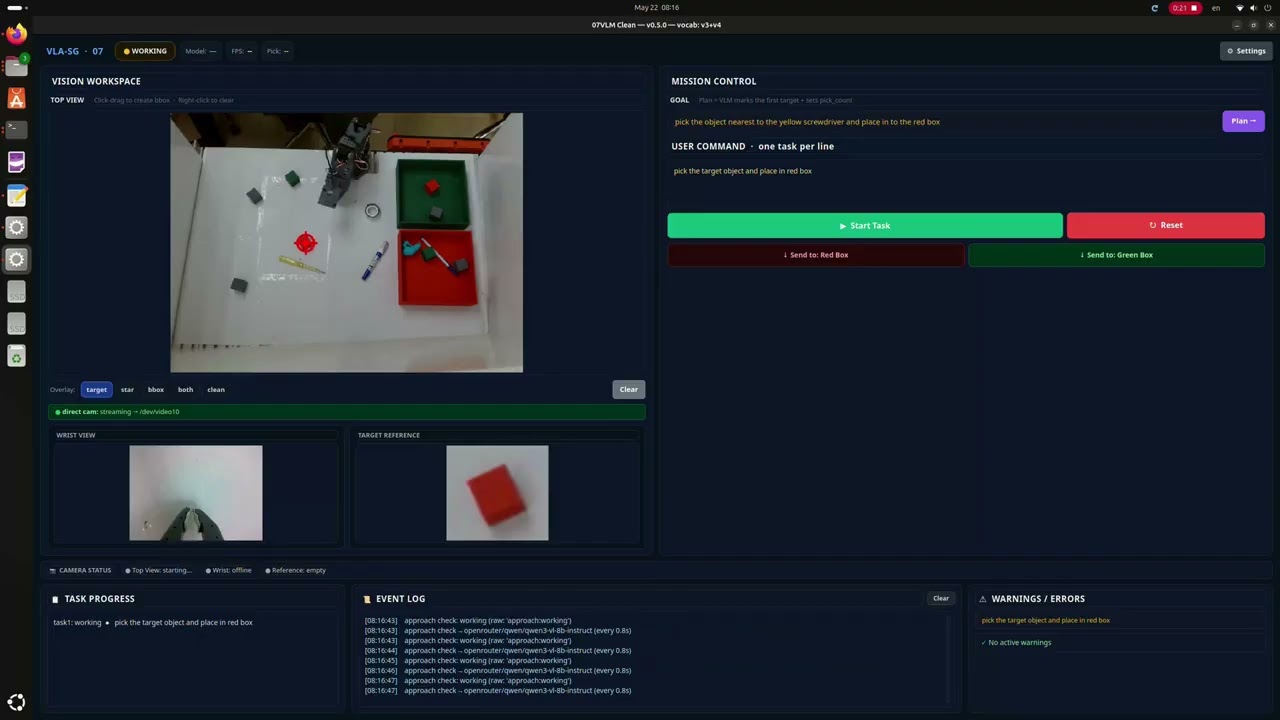Select the 'target' overlay mode
Image resolution: width=1280 pixels, height=720 pixels.
point(96,390)
